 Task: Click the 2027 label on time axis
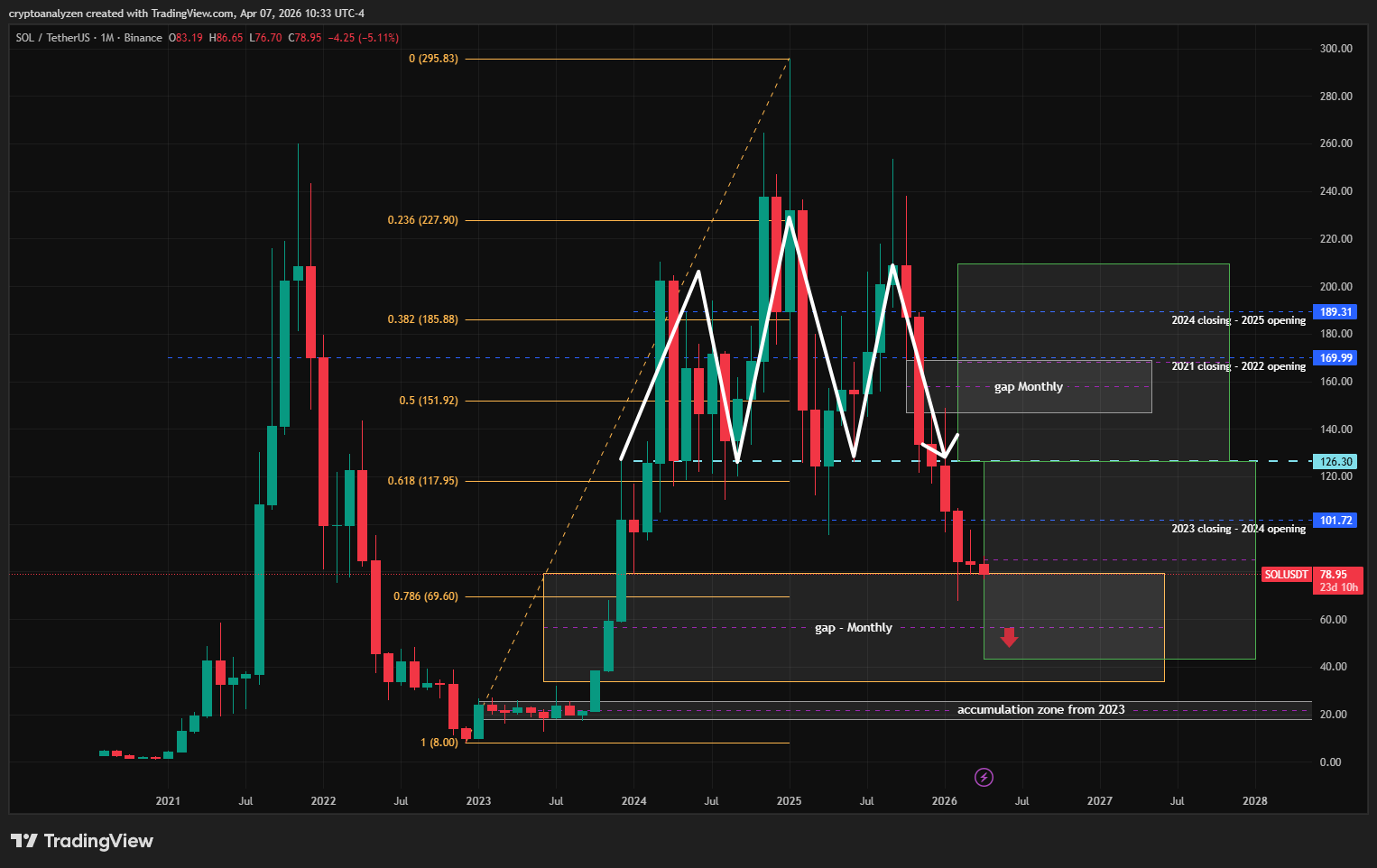pyautogui.click(x=1099, y=801)
